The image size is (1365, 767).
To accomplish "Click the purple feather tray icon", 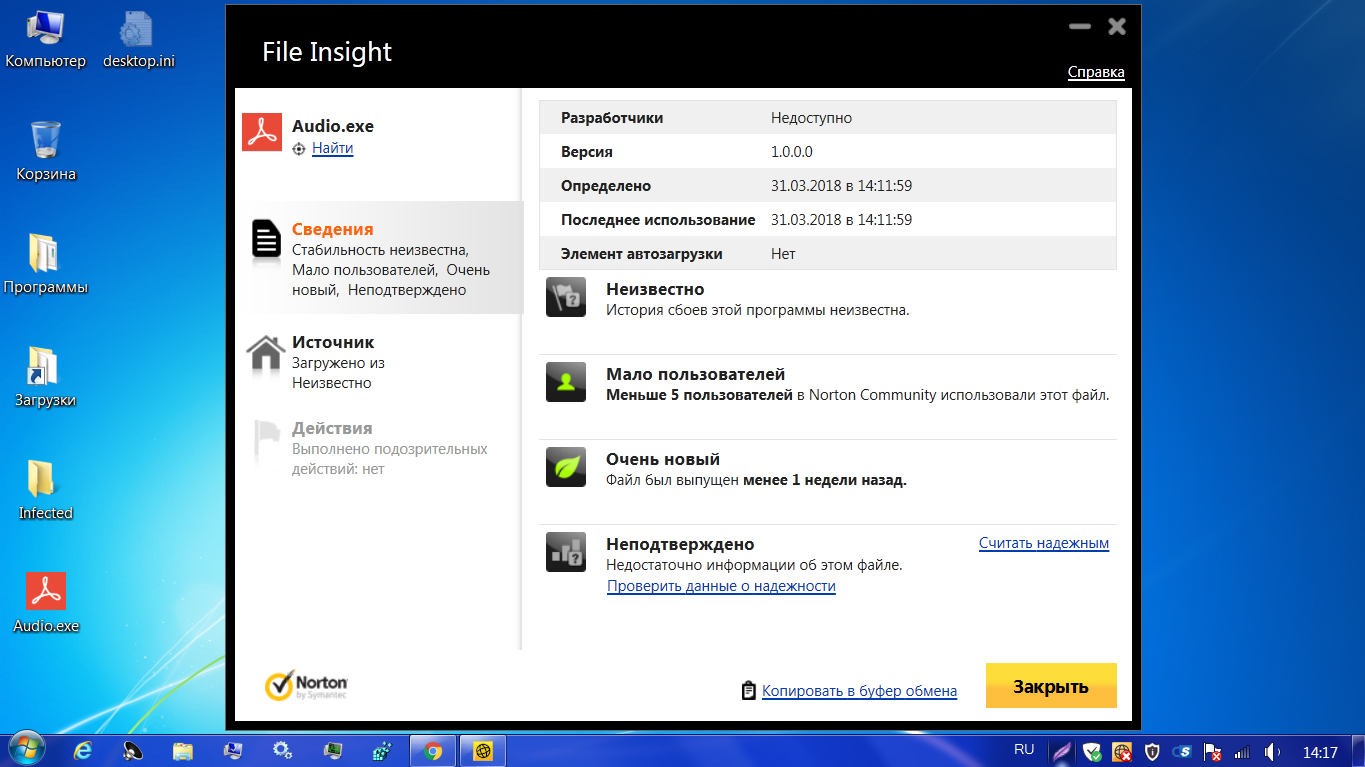I will 1062,751.
